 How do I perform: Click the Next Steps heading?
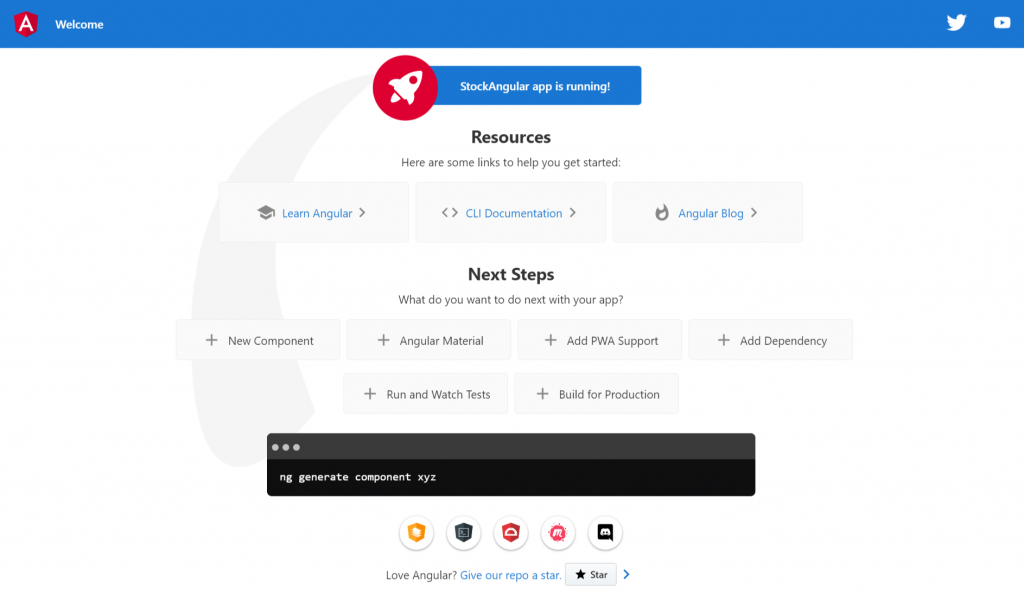(511, 274)
